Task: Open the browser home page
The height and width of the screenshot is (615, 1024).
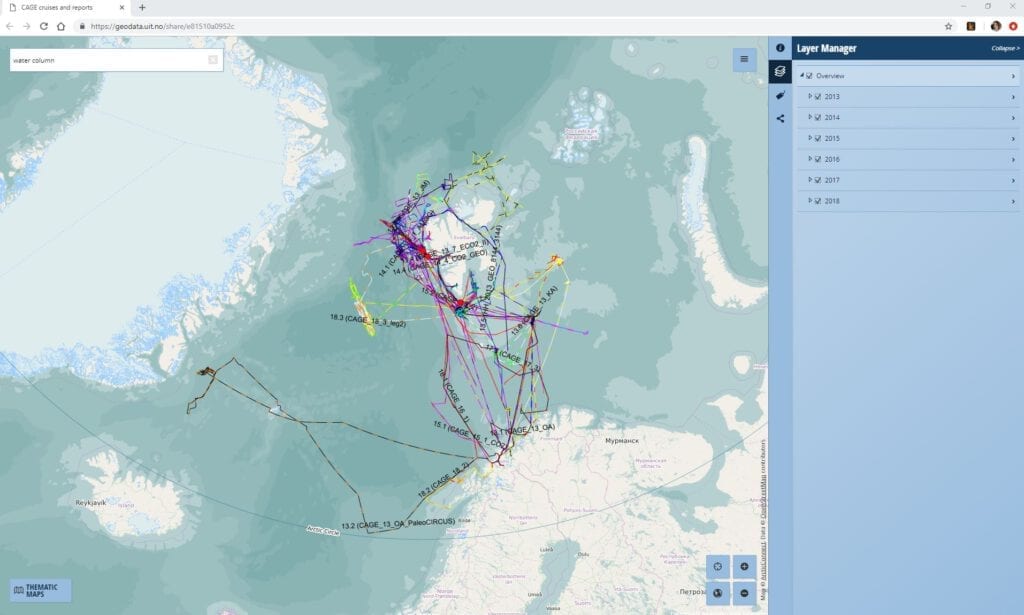Action: [61, 26]
